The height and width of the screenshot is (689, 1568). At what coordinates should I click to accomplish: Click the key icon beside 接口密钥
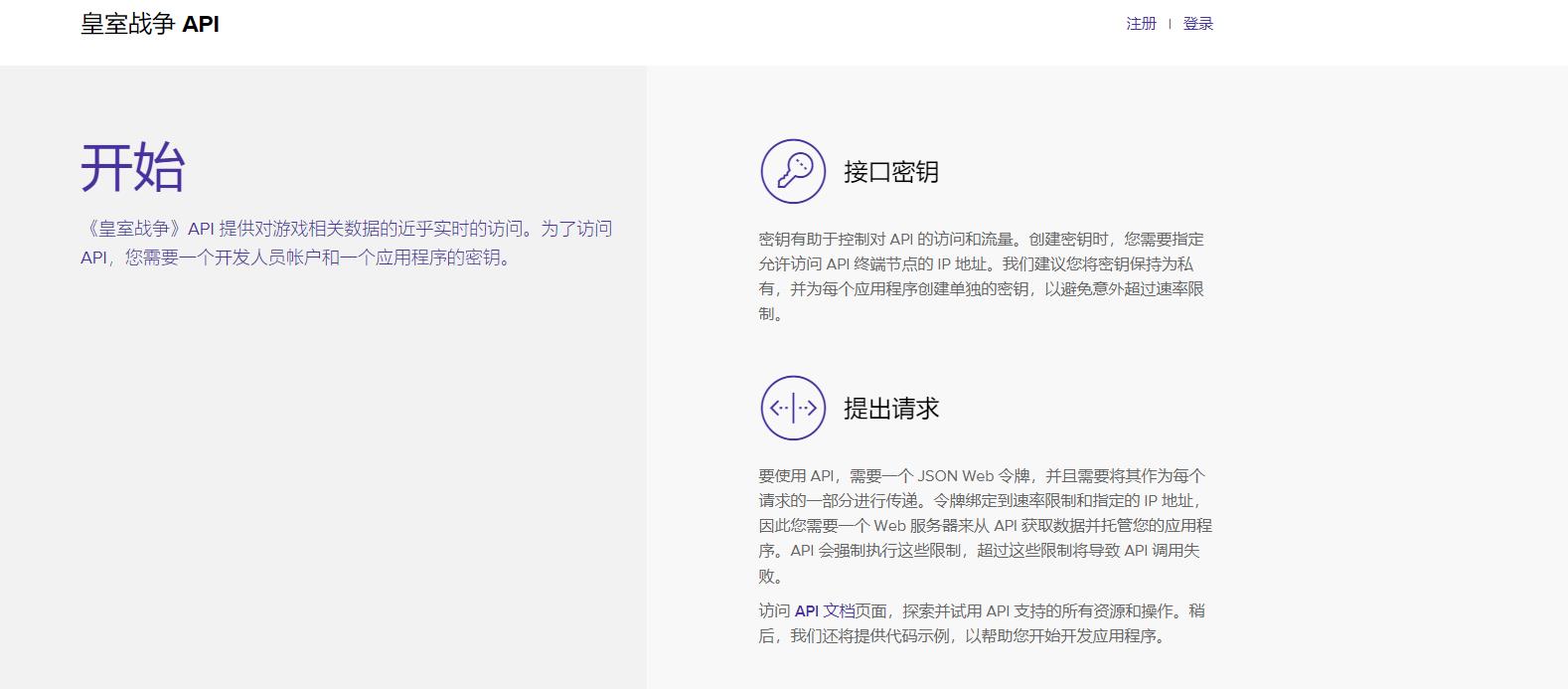point(793,171)
